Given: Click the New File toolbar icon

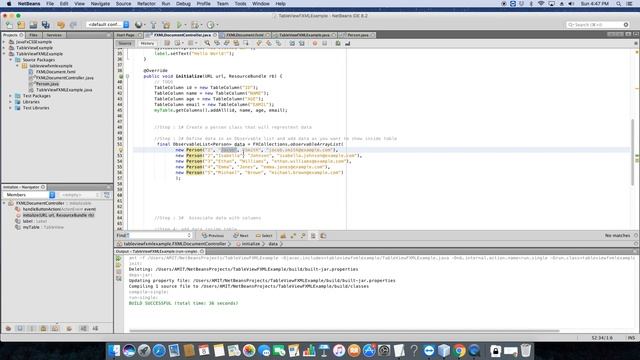Looking at the screenshot, I should (9, 25).
